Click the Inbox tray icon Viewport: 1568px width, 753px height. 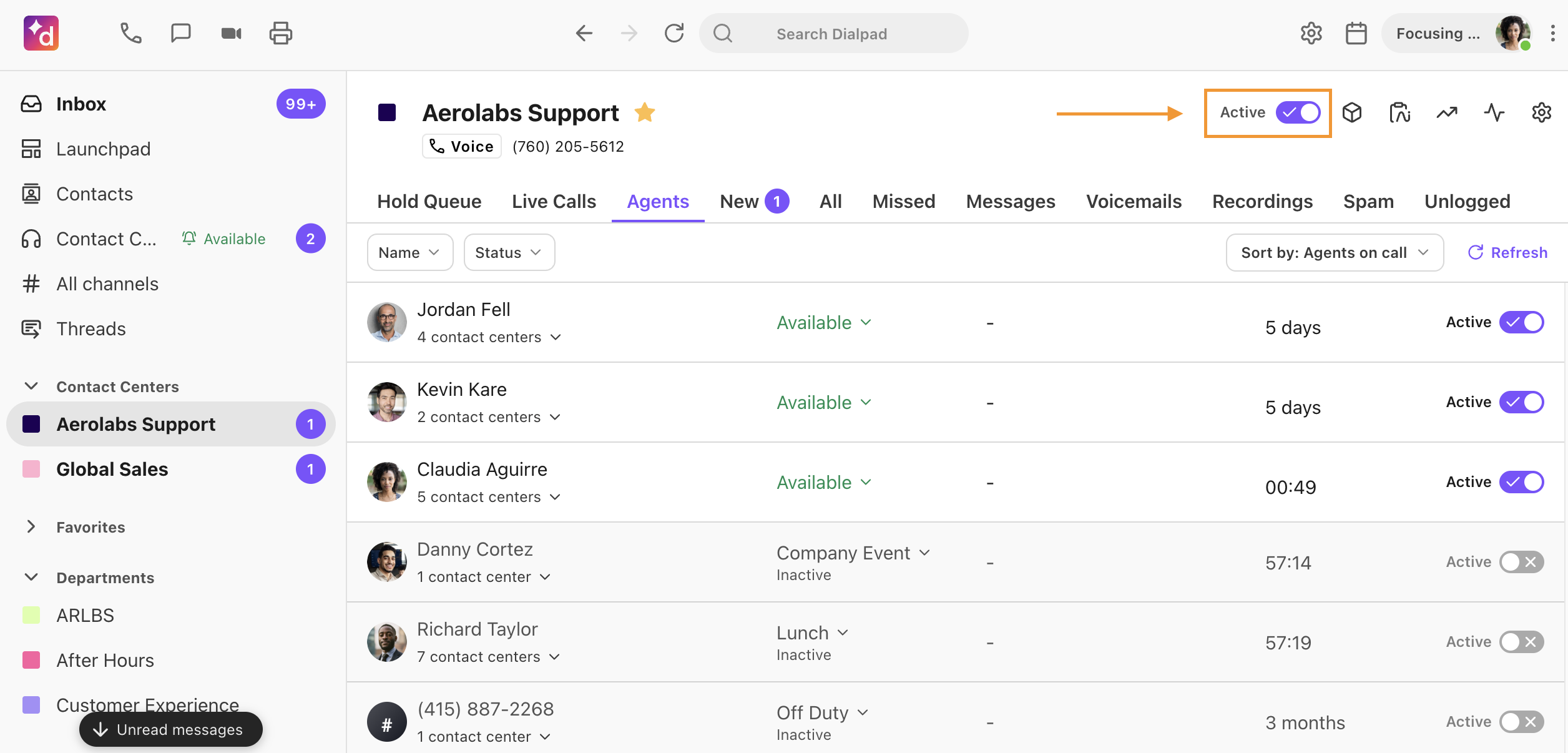[31, 104]
